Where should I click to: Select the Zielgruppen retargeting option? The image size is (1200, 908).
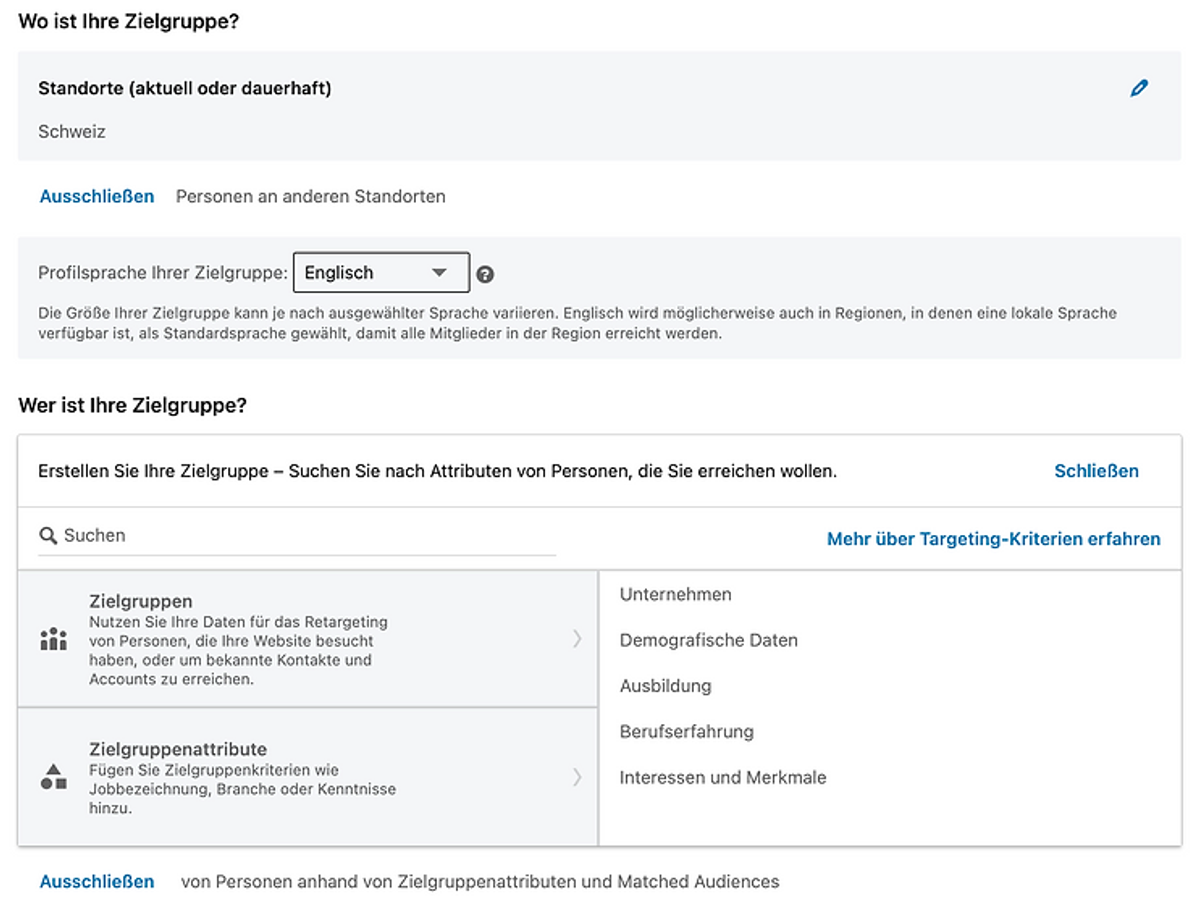tap(308, 639)
